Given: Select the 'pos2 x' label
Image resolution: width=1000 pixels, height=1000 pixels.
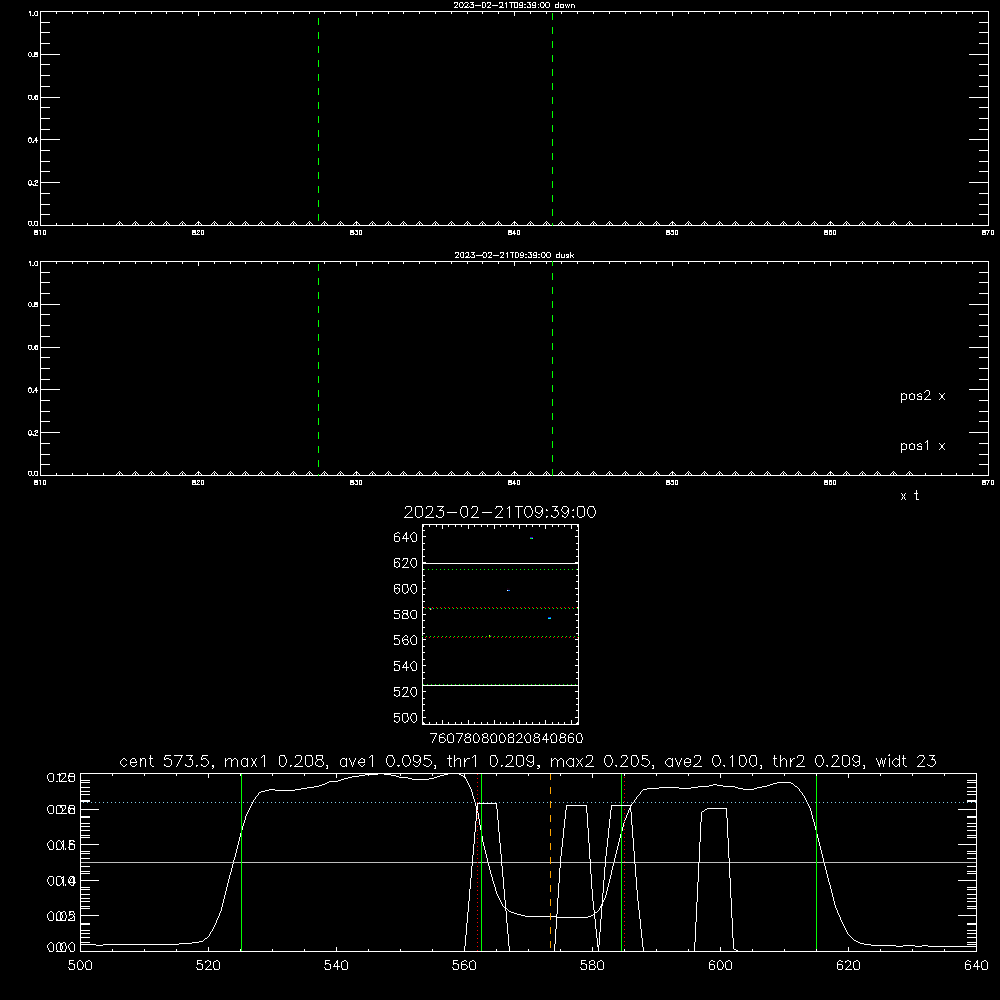Looking at the screenshot, I should point(922,396).
